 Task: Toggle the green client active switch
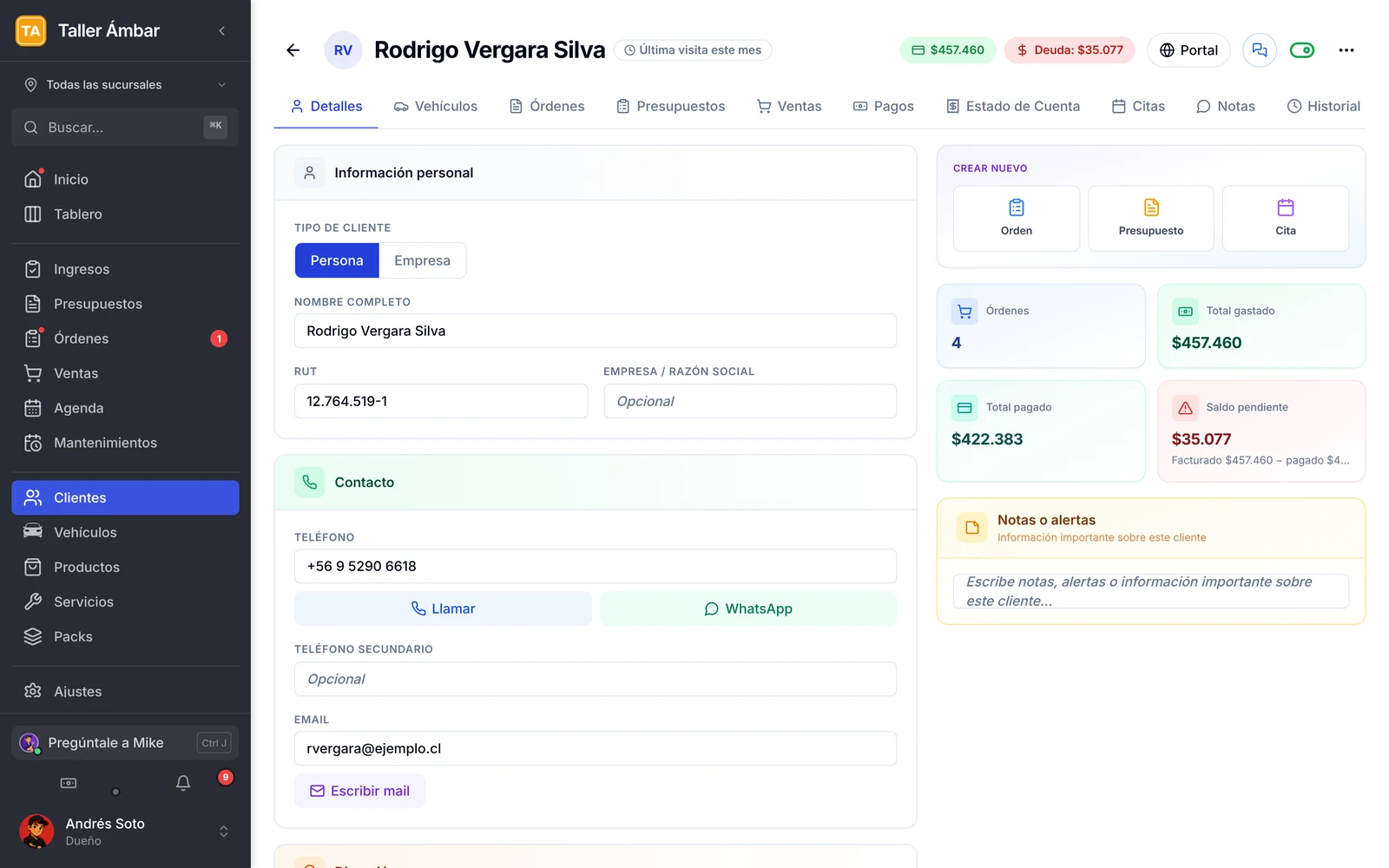click(1302, 50)
